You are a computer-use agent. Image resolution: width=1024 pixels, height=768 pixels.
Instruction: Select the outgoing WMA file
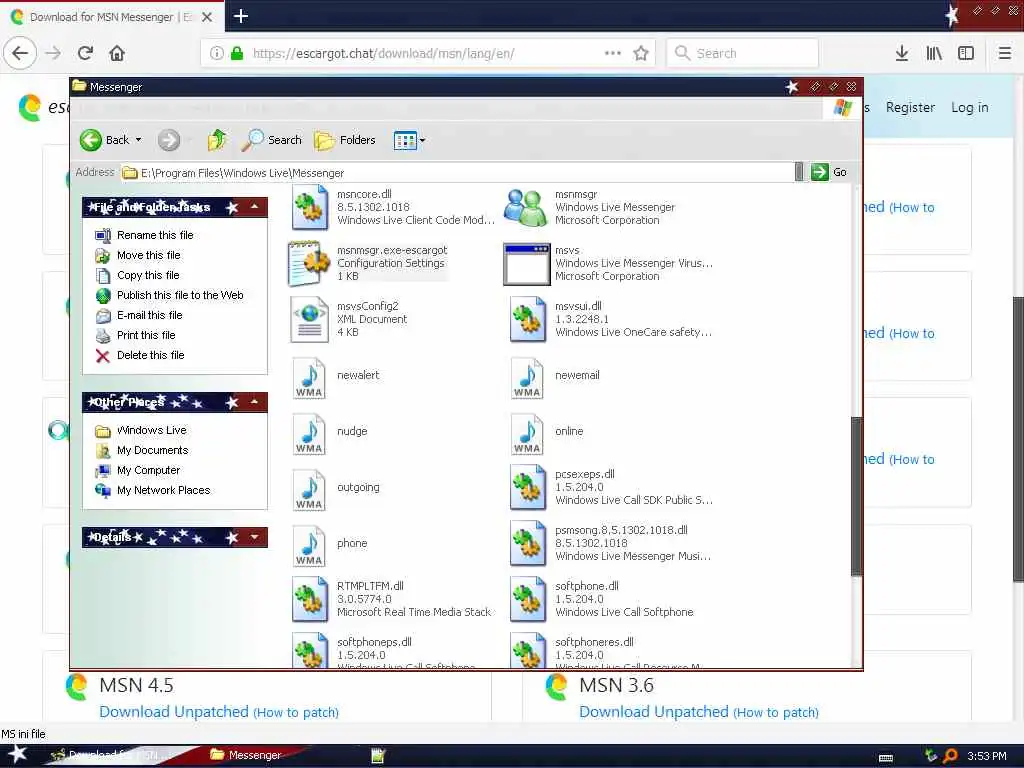click(310, 489)
